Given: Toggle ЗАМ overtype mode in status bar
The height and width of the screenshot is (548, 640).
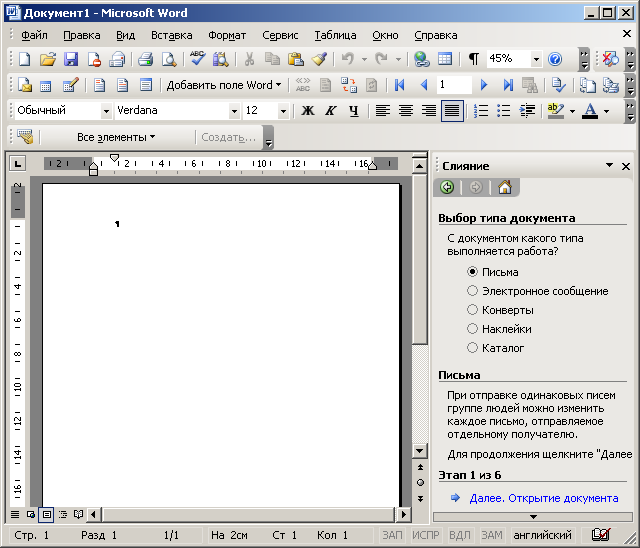Looking at the screenshot, I should [x=491, y=535].
